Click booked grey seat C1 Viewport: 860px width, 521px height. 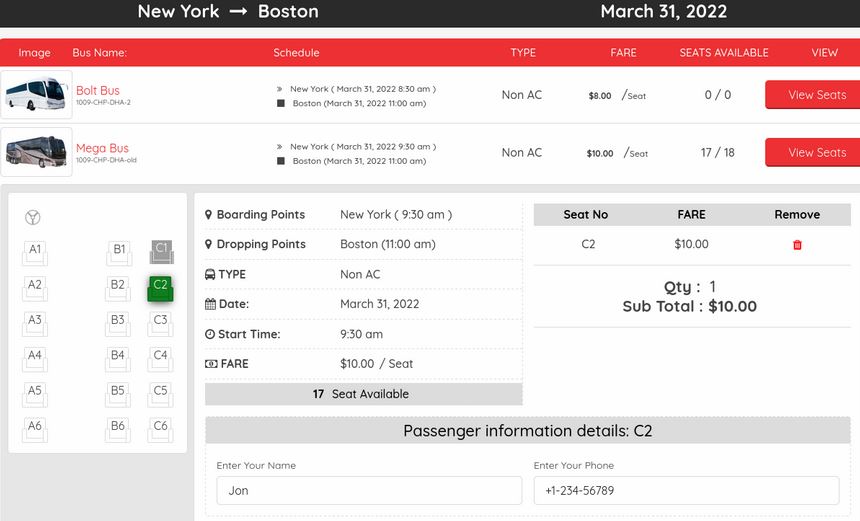(x=161, y=252)
